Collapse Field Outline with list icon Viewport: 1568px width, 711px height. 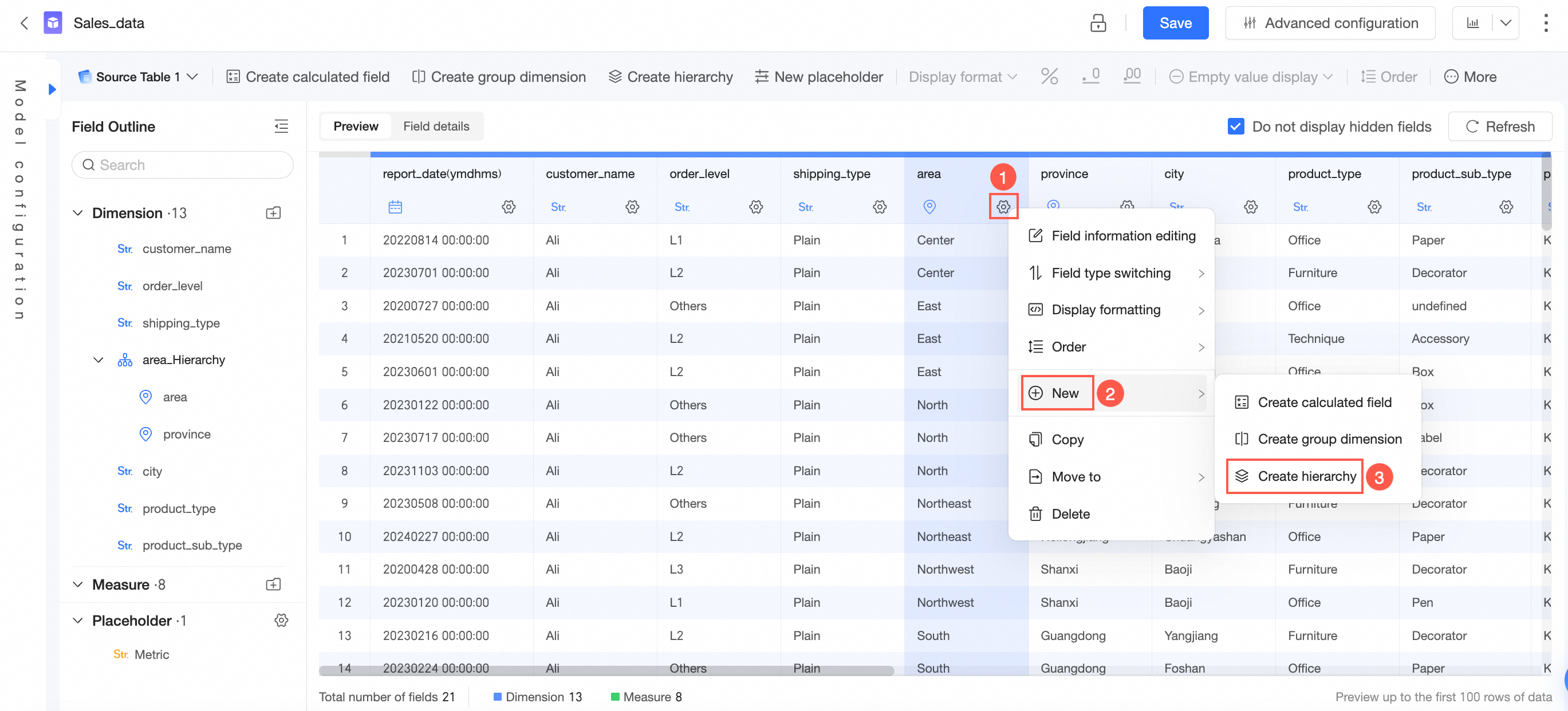(281, 127)
